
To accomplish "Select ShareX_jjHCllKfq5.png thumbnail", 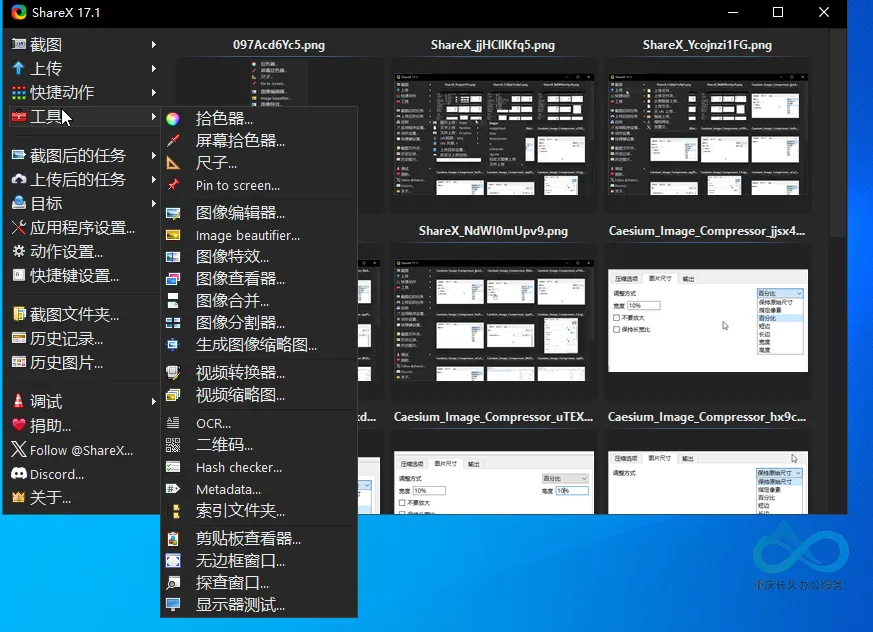I will pos(493,135).
